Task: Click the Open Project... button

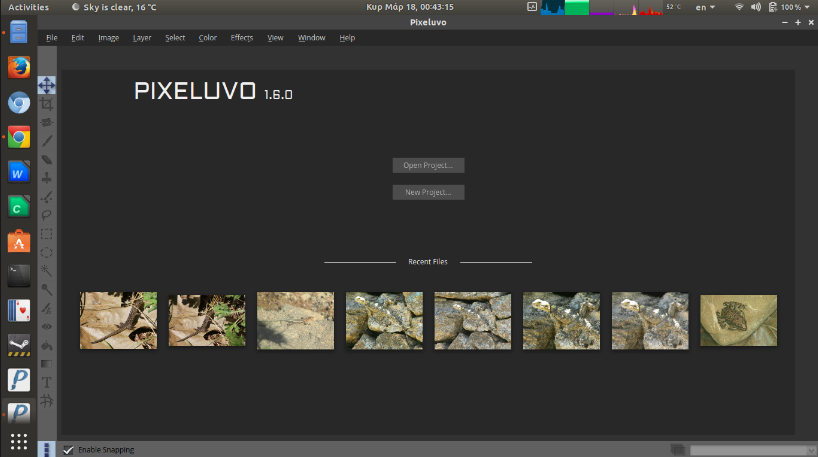Action: (428, 165)
